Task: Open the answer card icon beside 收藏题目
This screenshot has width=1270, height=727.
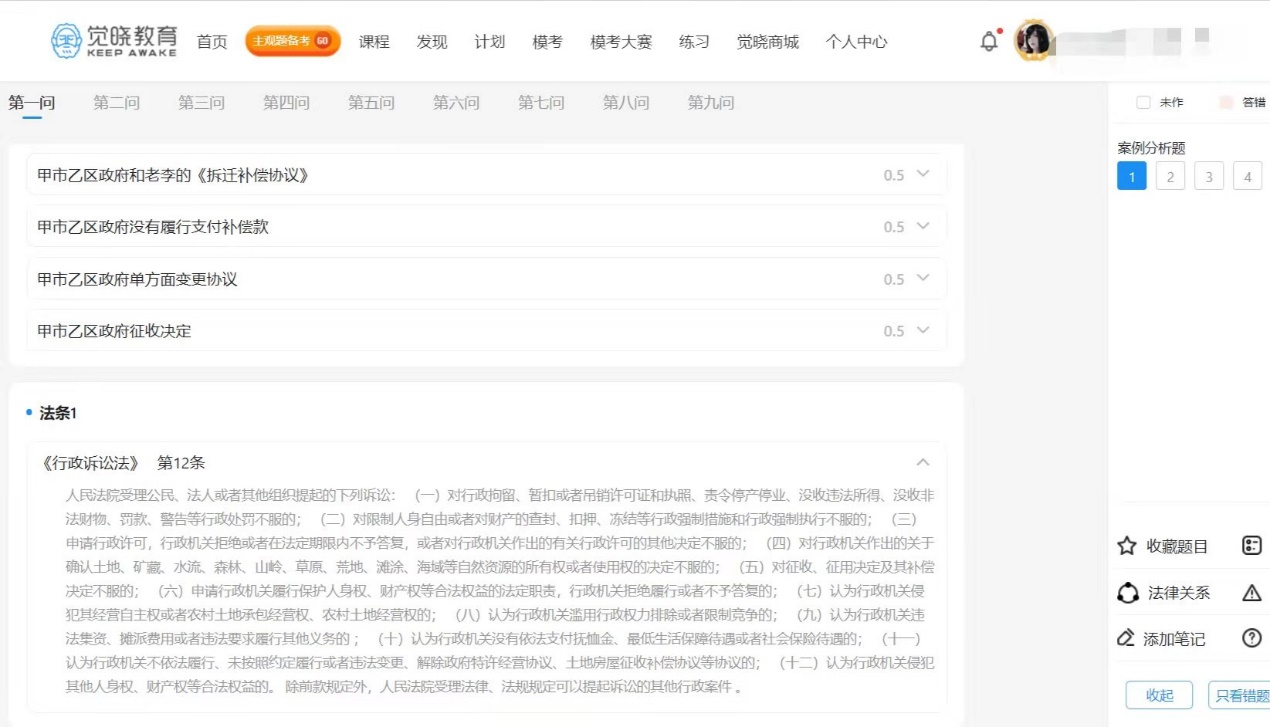Action: coord(1252,546)
